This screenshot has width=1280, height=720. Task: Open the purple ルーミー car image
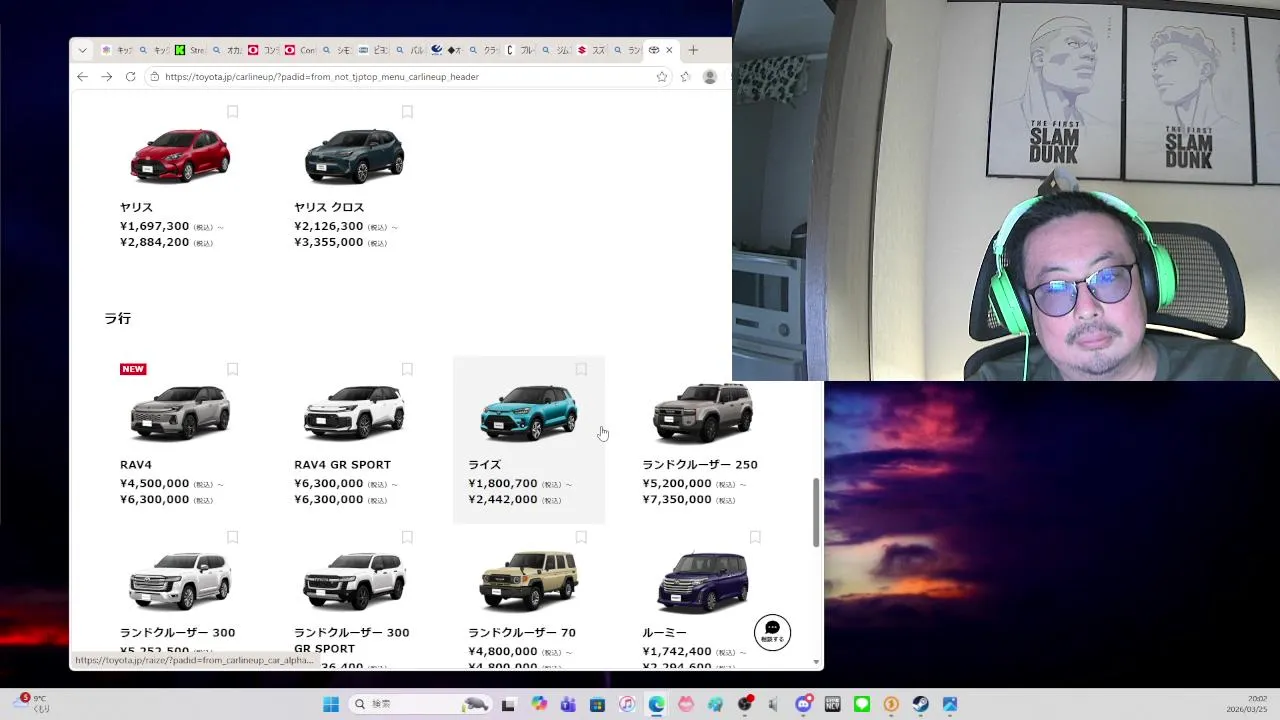(702, 581)
